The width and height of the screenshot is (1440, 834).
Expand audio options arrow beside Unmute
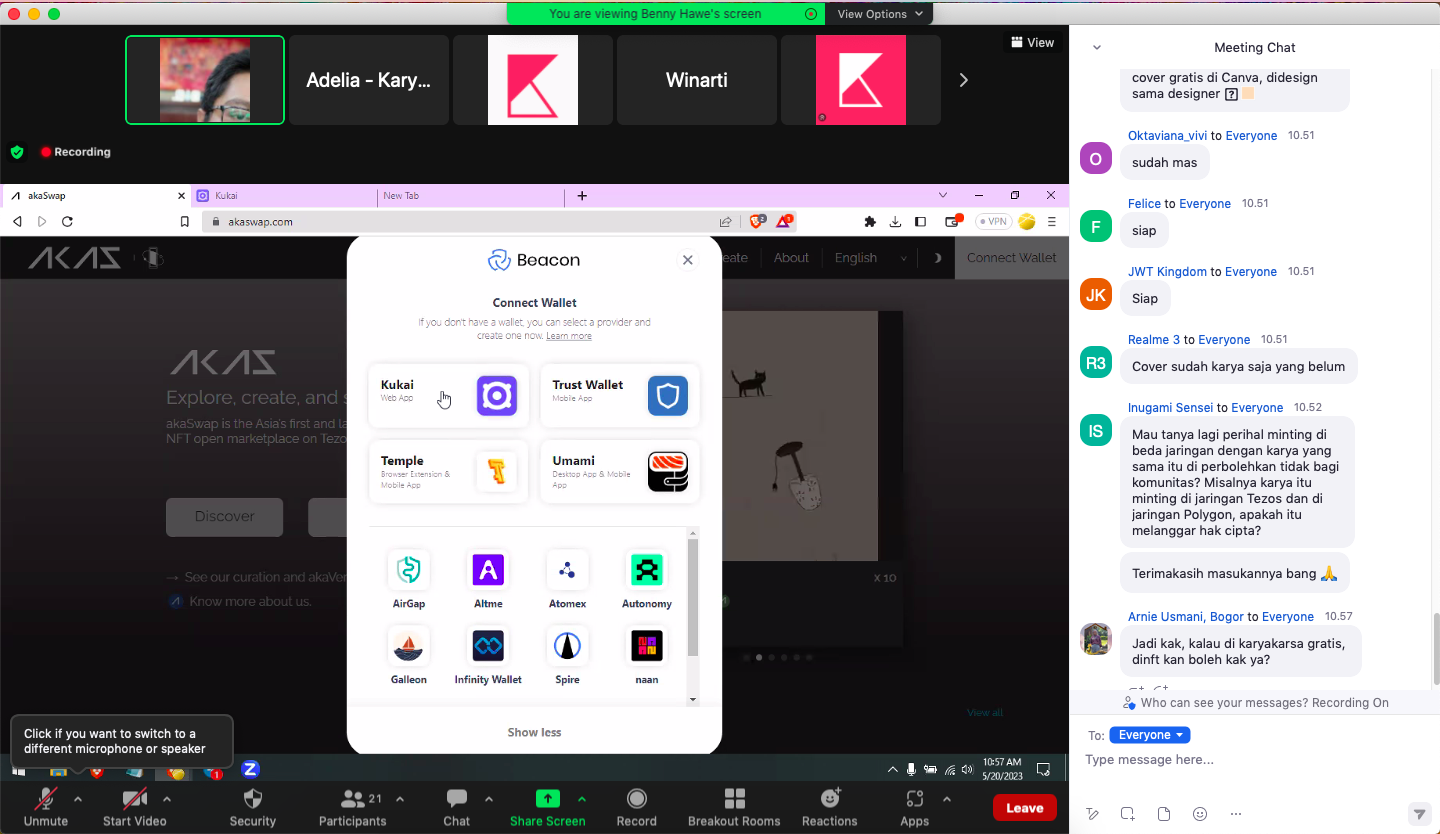[x=78, y=799]
